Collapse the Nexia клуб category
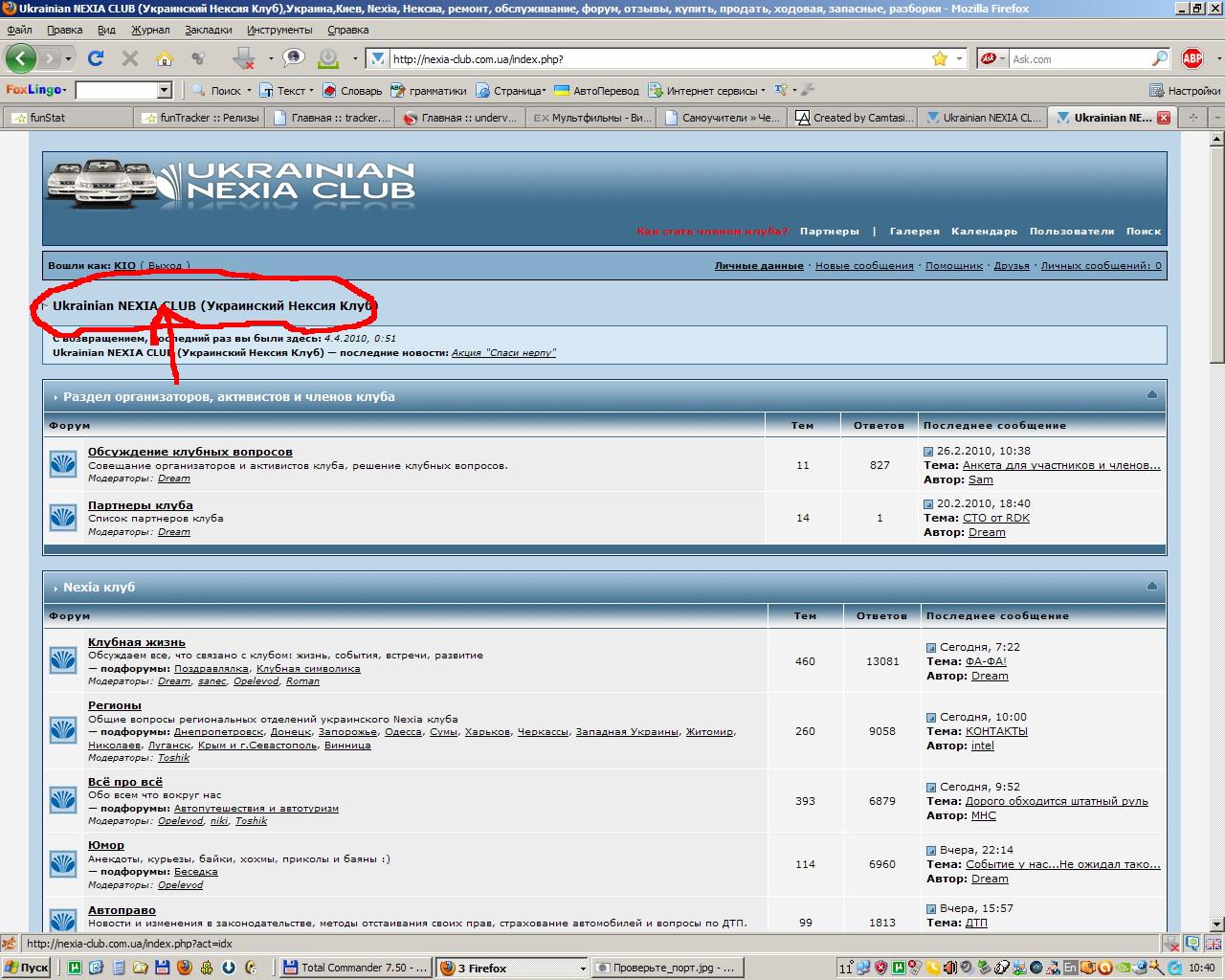This screenshot has width=1225, height=980. 1151,587
